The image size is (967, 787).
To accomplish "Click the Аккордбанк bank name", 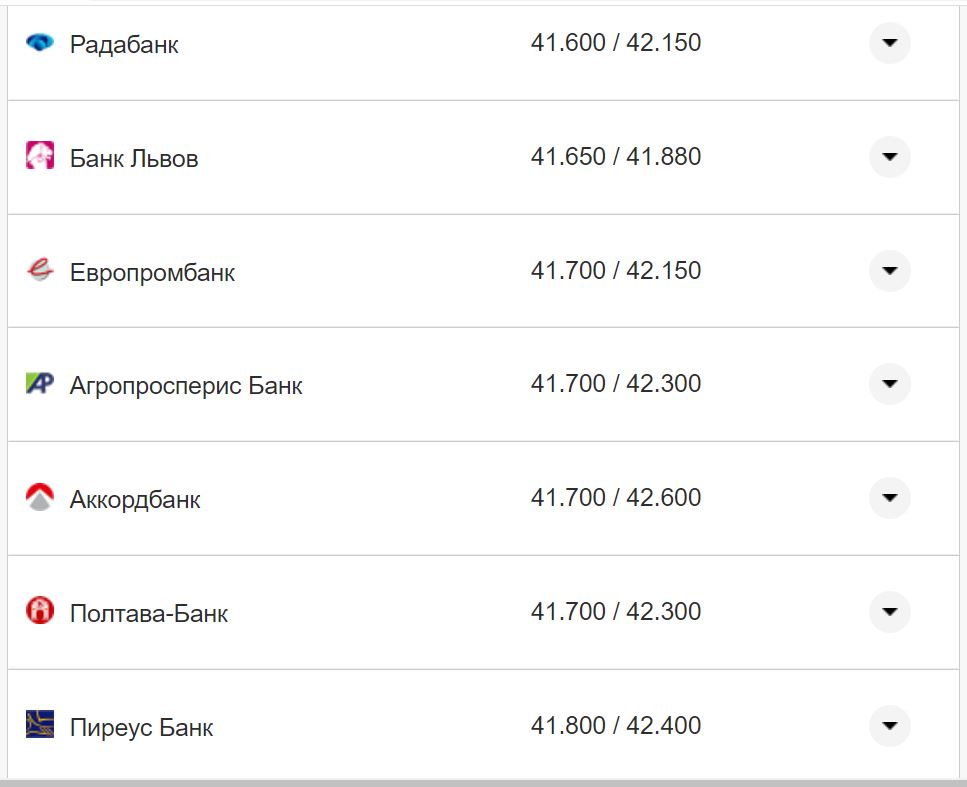I will coord(135,500).
